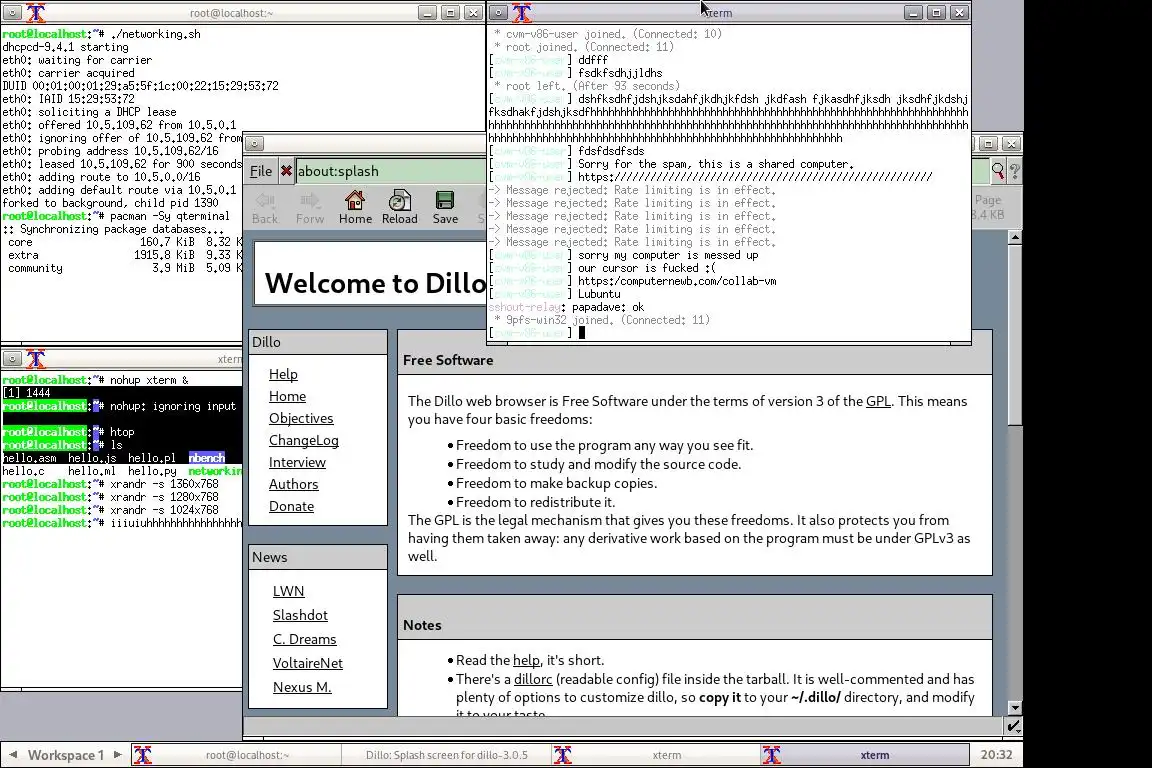Image resolution: width=1152 pixels, height=768 pixels.
Task: Click the about:splash URL field
Action: point(389,171)
